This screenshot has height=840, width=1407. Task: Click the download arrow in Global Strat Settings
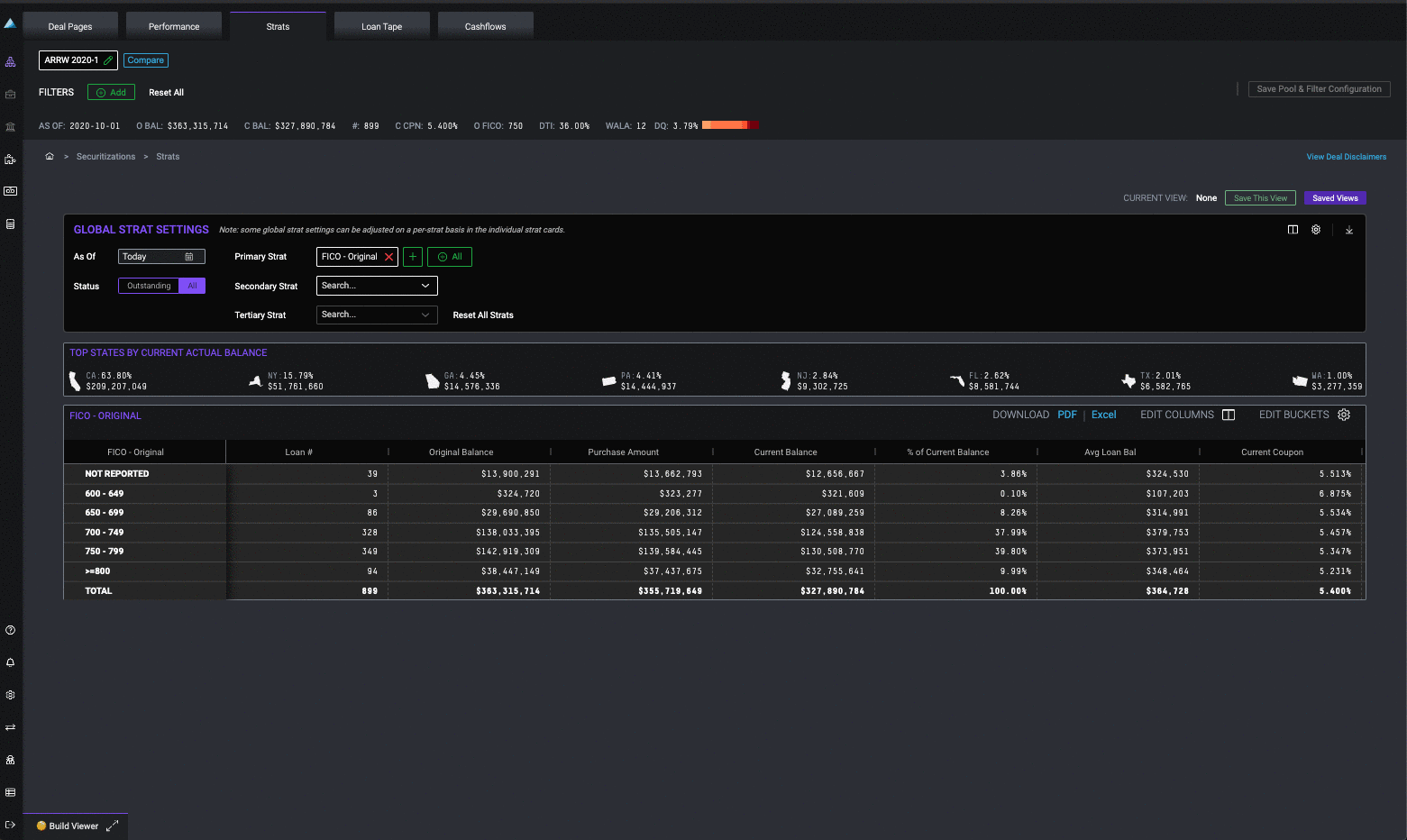pos(1349,230)
